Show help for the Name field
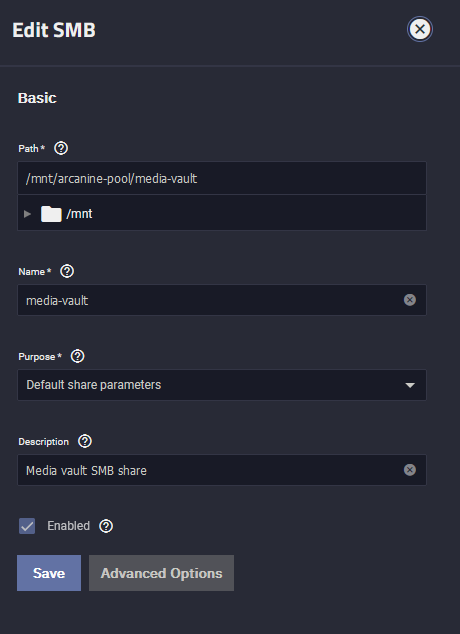 click(x=67, y=271)
